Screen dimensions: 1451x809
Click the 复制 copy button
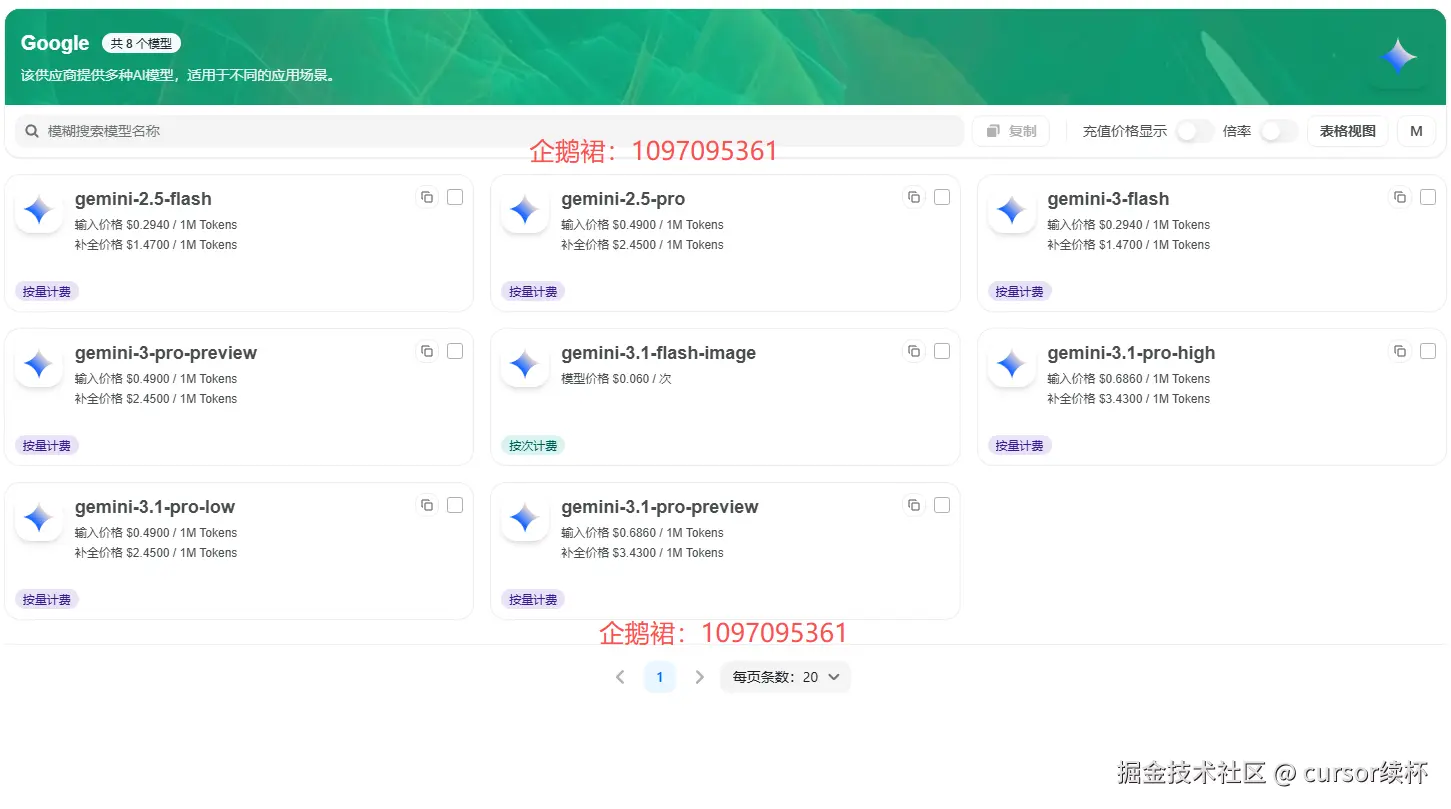pos(1010,130)
